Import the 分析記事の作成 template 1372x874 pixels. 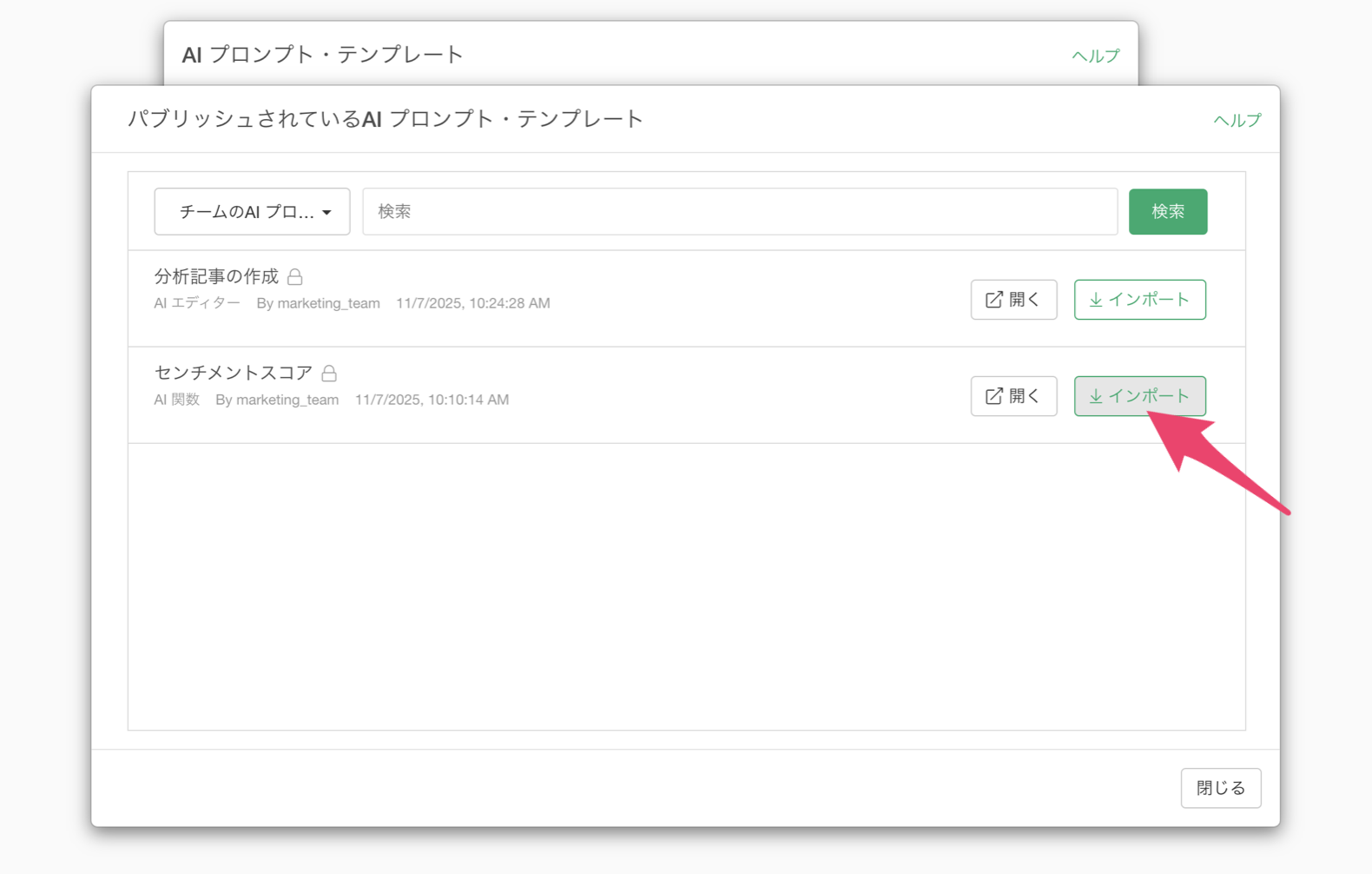(1139, 300)
